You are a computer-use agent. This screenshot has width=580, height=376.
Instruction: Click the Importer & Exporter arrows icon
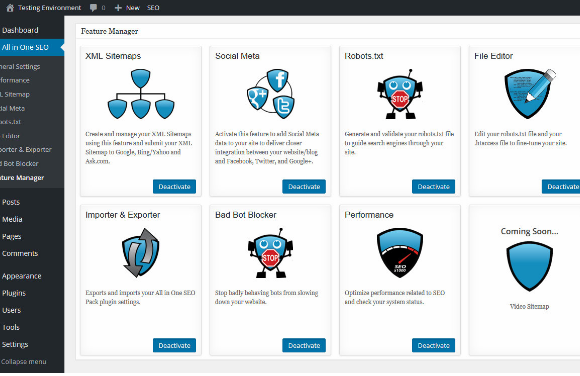coord(141,253)
